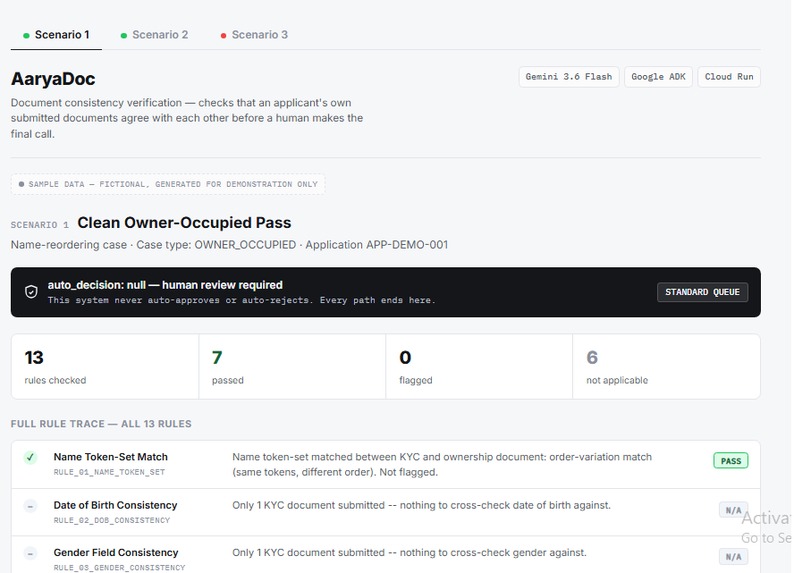Screen dimensions: 794x573
Task: Click N/A badge on Date of Birth Consistency
Action: click(x=733, y=510)
